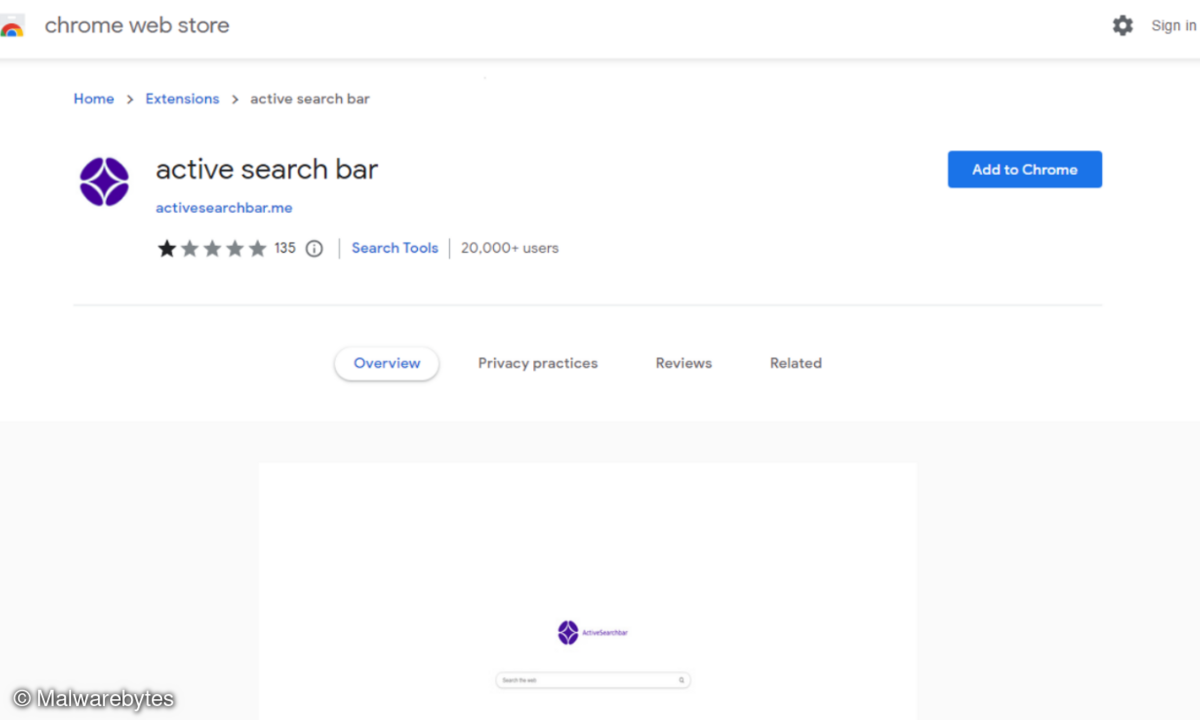Click the purple active search bar extension icon
The height and width of the screenshot is (720, 1200).
point(104,182)
